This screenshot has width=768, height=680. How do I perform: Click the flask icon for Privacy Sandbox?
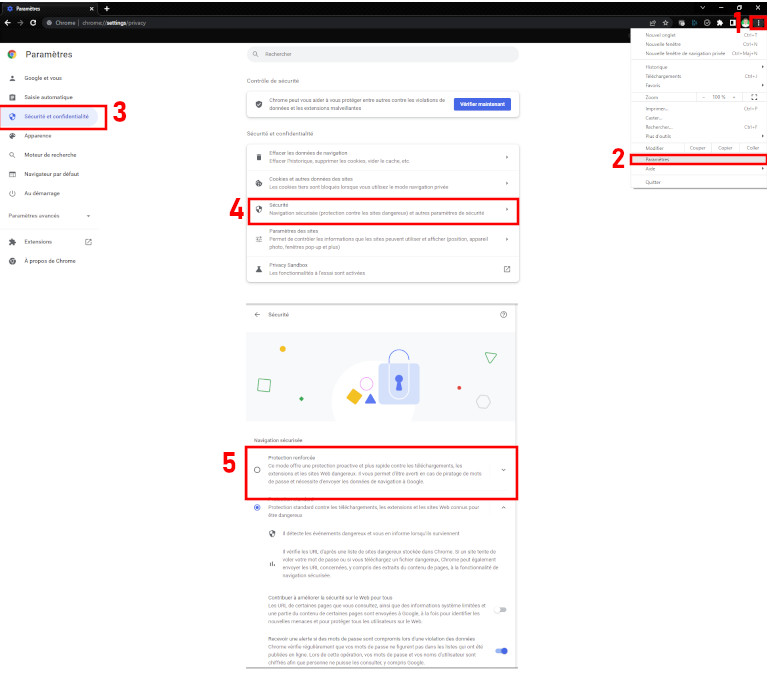(259, 269)
